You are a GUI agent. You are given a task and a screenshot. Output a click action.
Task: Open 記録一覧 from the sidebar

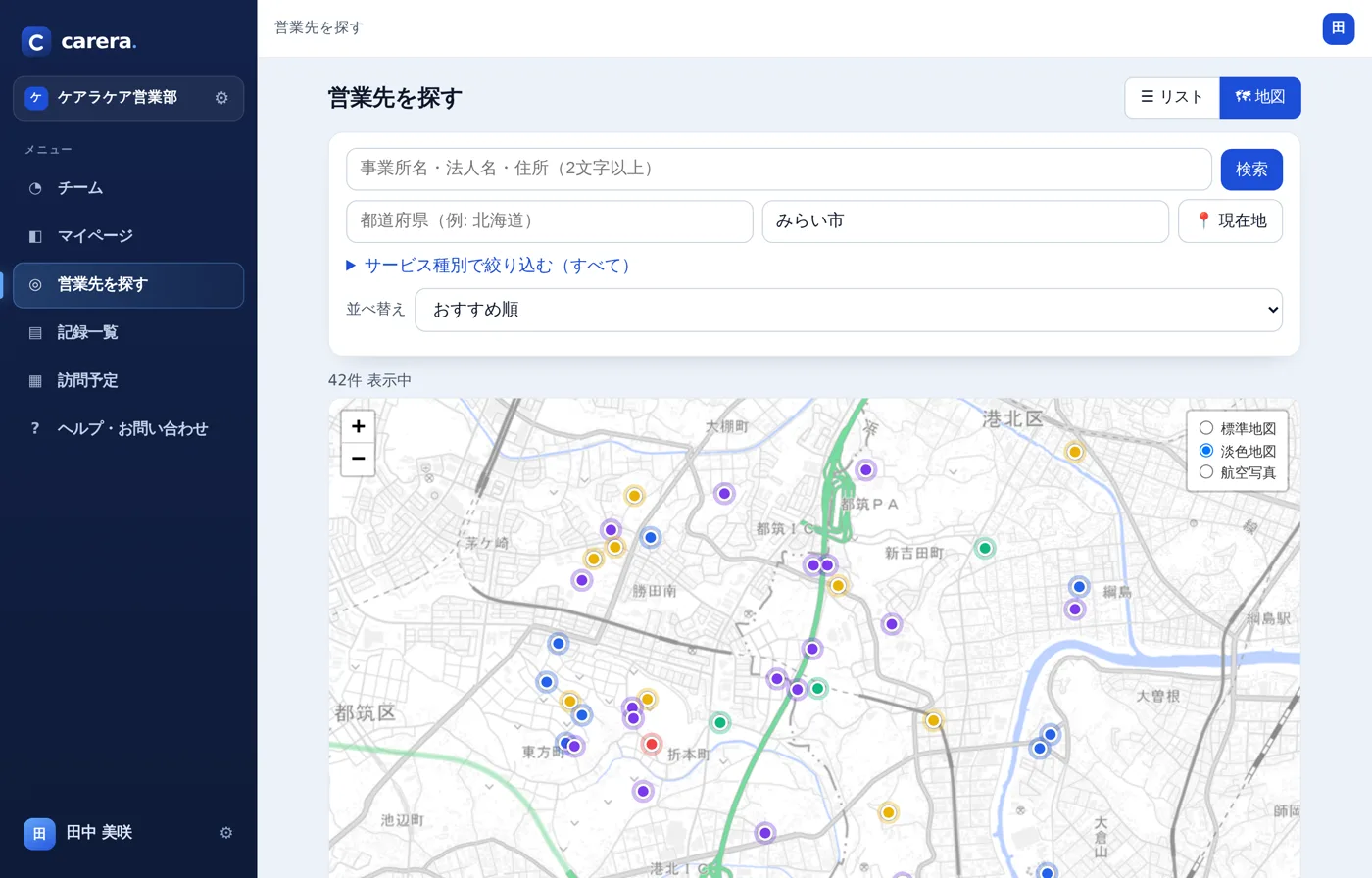[128, 333]
